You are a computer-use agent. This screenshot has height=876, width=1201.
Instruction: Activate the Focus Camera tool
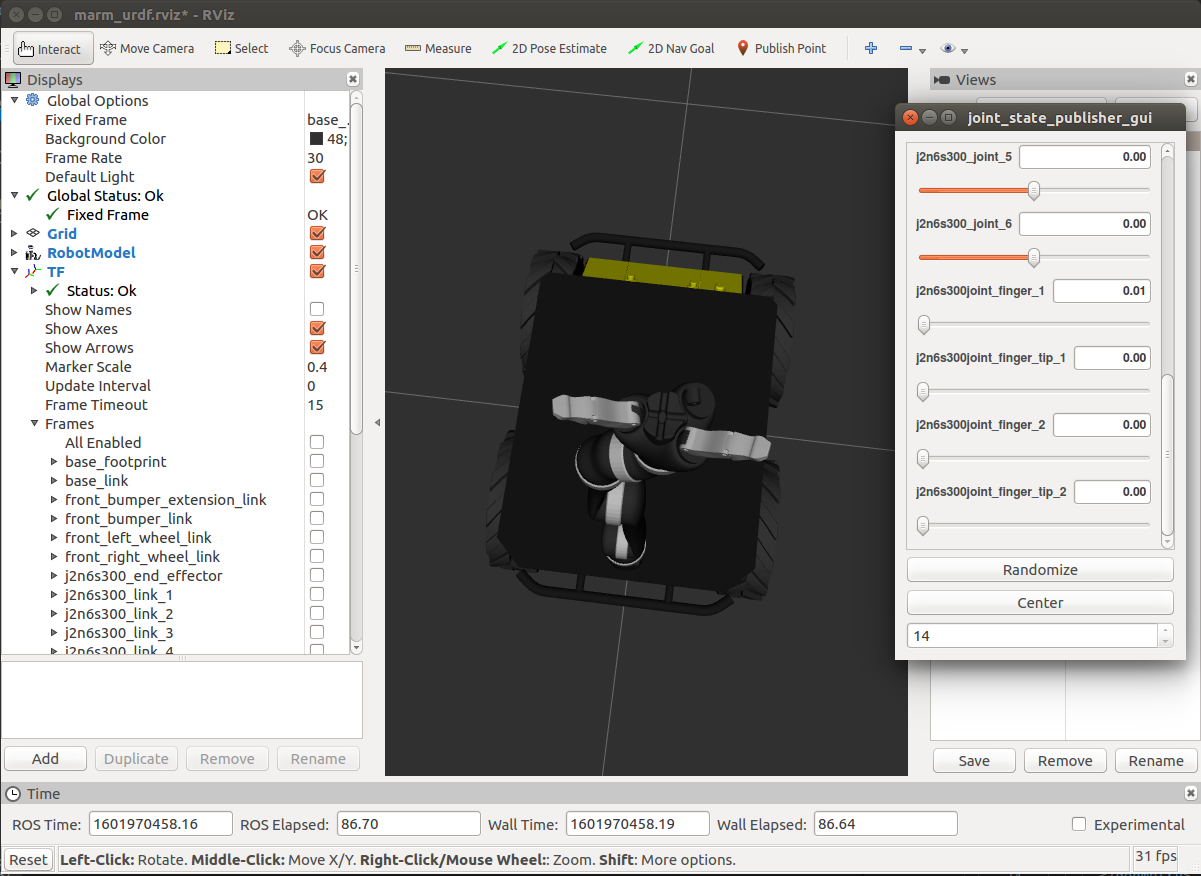[x=337, y=48]
